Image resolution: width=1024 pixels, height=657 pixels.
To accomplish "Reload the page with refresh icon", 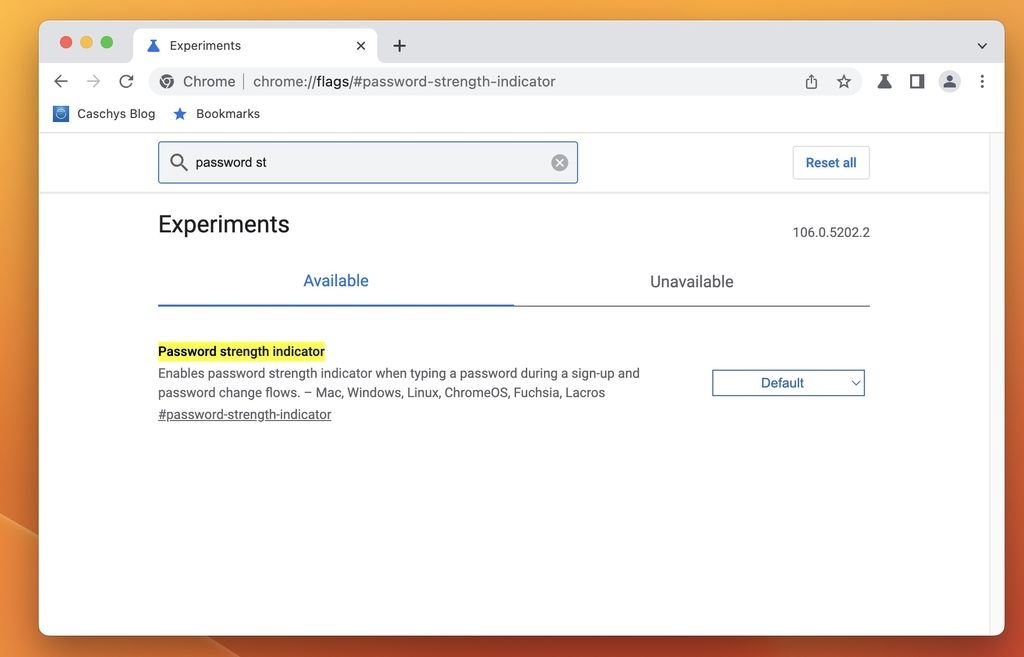I will [x=126, y=82].
